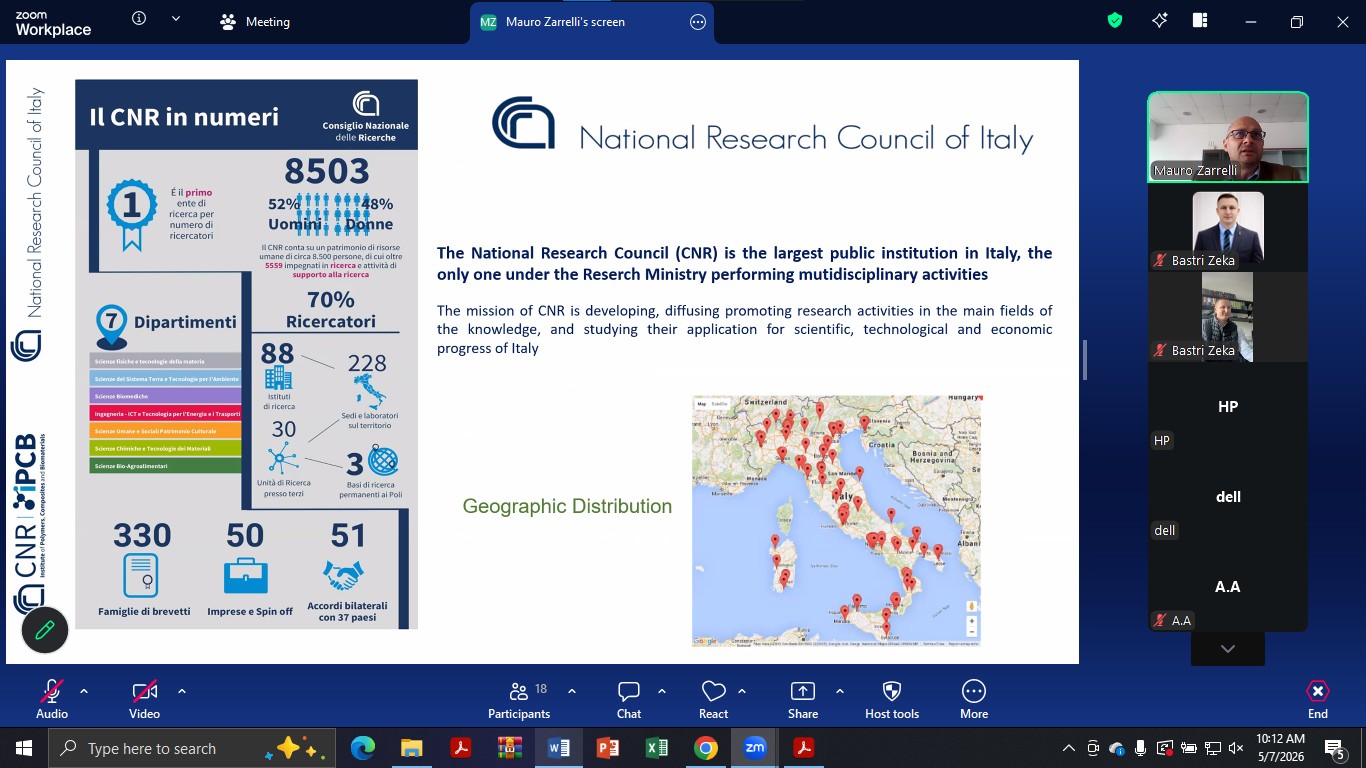
Task: Open the battery status tray icon
Action: (x=1189, y=748)
